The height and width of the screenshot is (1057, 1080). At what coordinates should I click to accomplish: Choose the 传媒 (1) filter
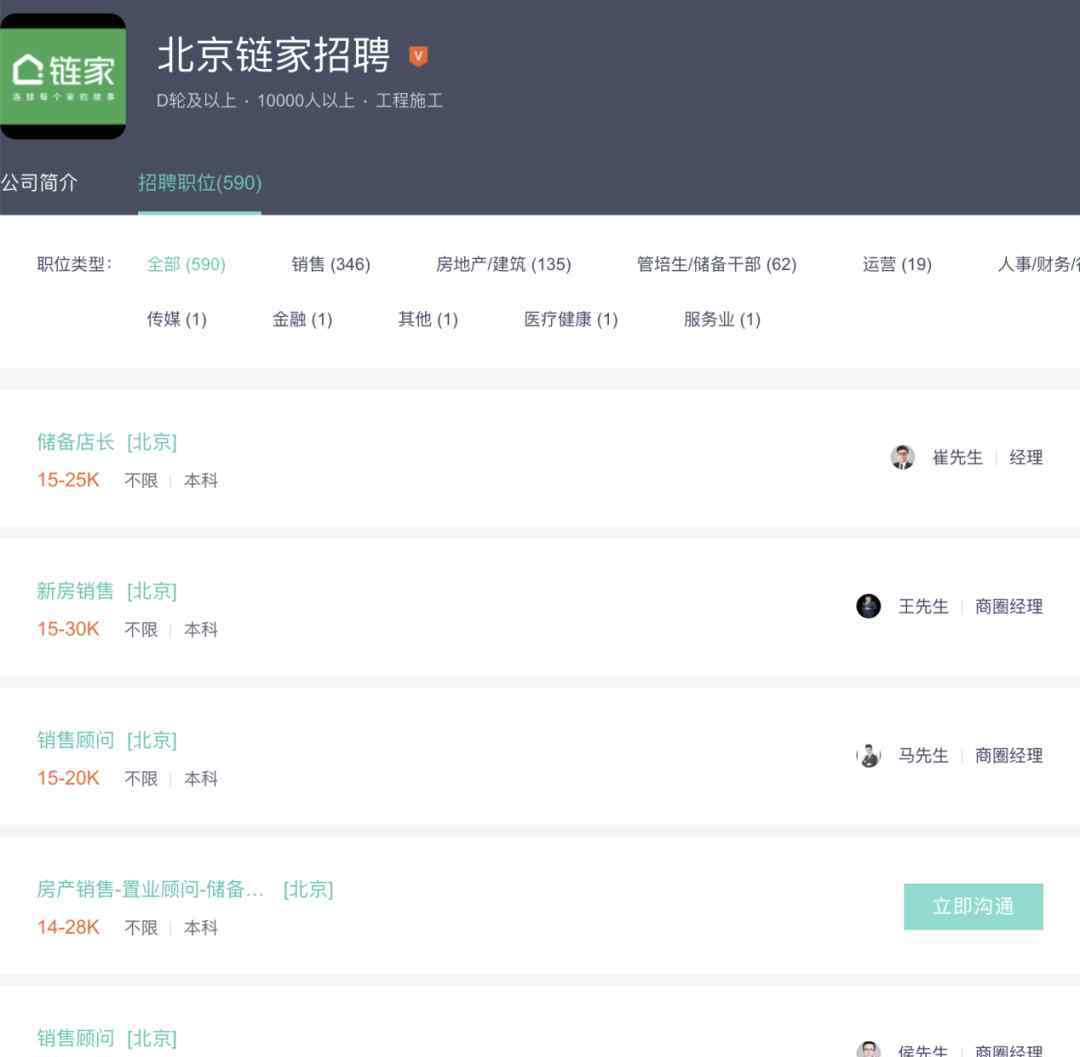pos(176,319)
